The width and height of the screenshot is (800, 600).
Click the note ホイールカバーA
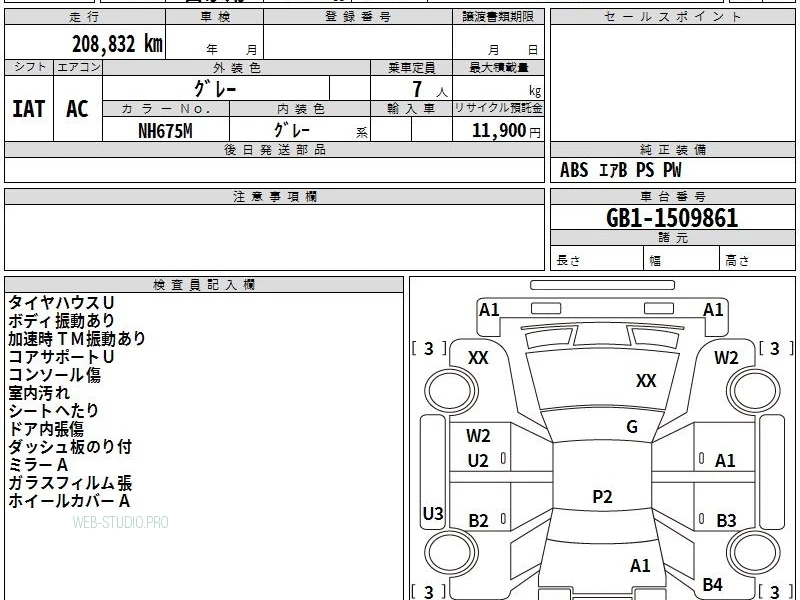[x=69, y=501]
